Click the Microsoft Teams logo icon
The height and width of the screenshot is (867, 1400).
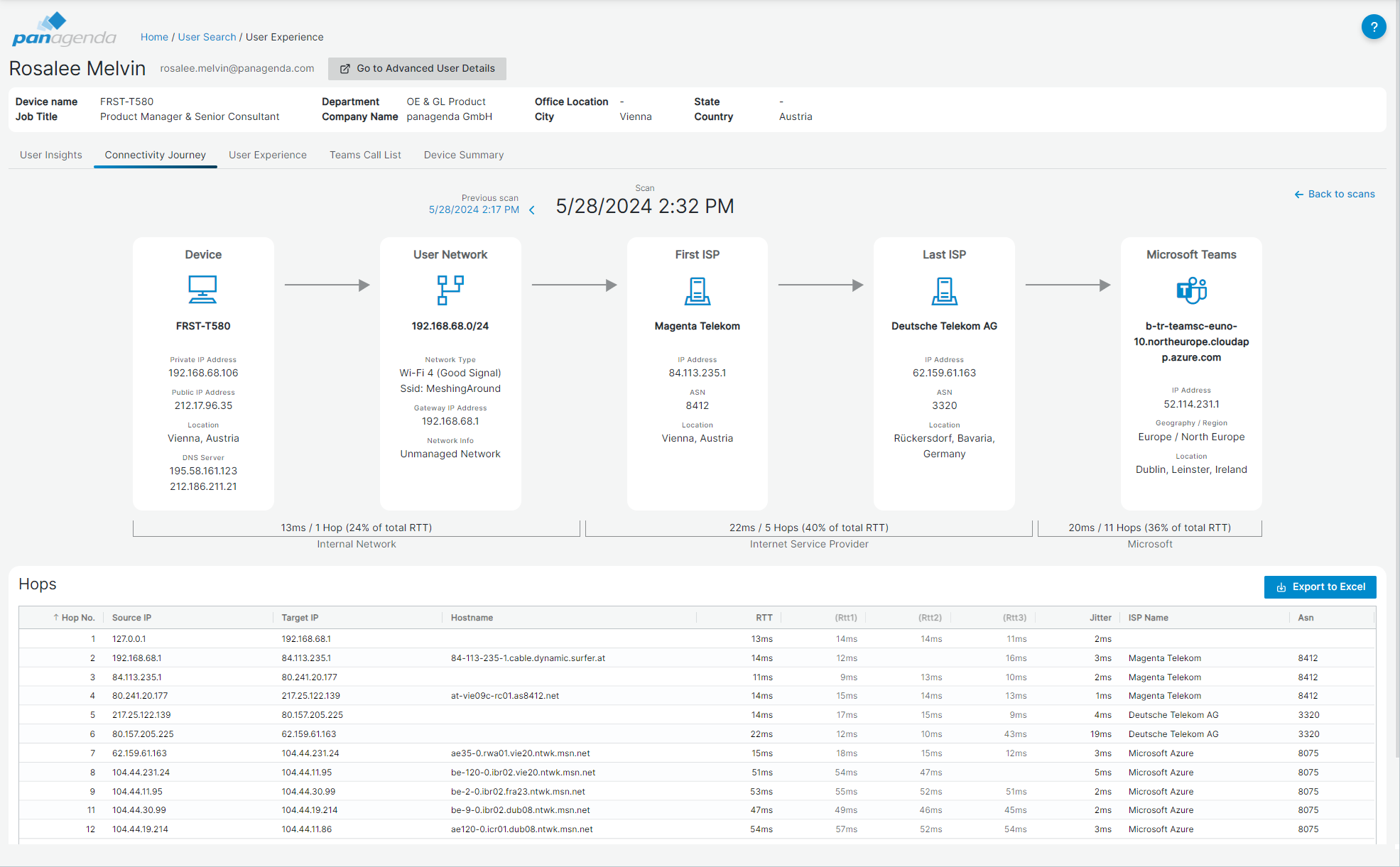pyautogui.click(x=1191, y=290)
